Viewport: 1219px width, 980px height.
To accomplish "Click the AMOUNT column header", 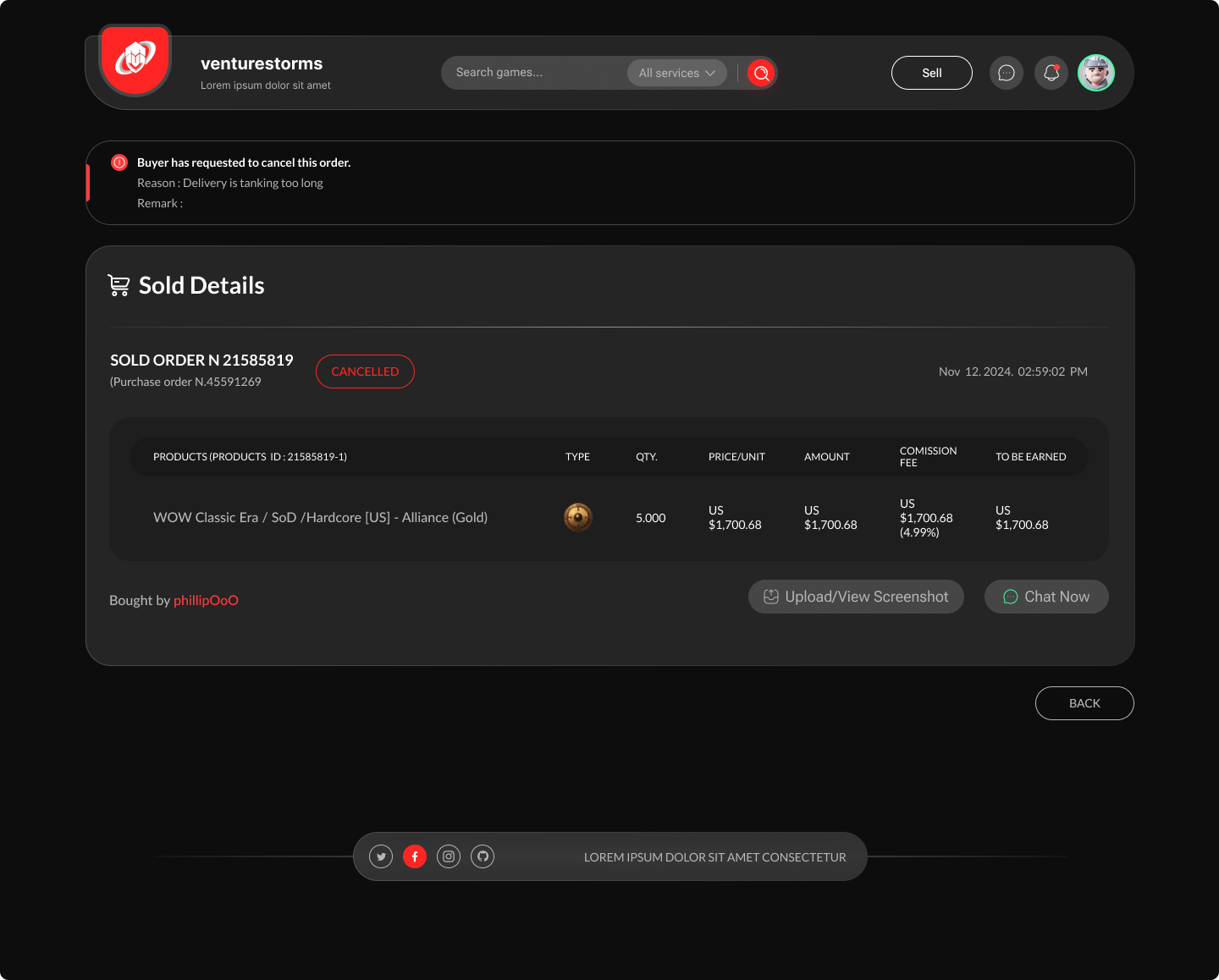I will pos(827,457).
